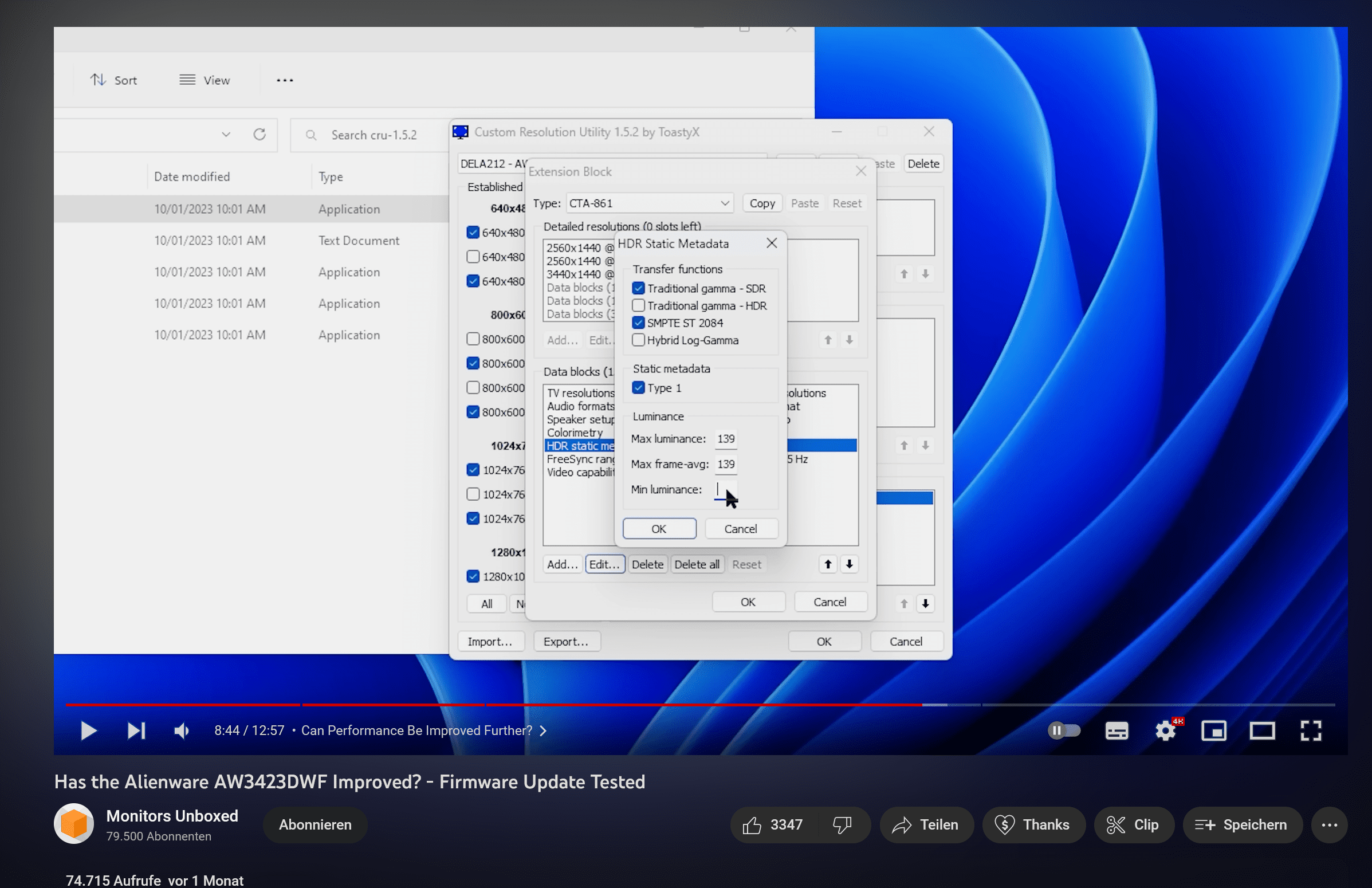Skip to the next video
The width and height of the screenshot is (1372, 888).
136,730
